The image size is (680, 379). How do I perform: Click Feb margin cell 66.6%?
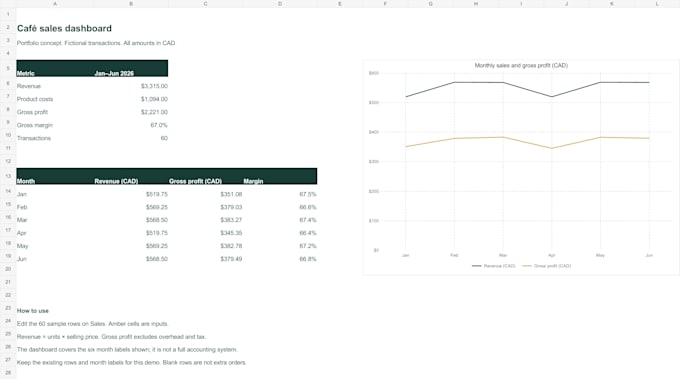click(x=308, y=207)
